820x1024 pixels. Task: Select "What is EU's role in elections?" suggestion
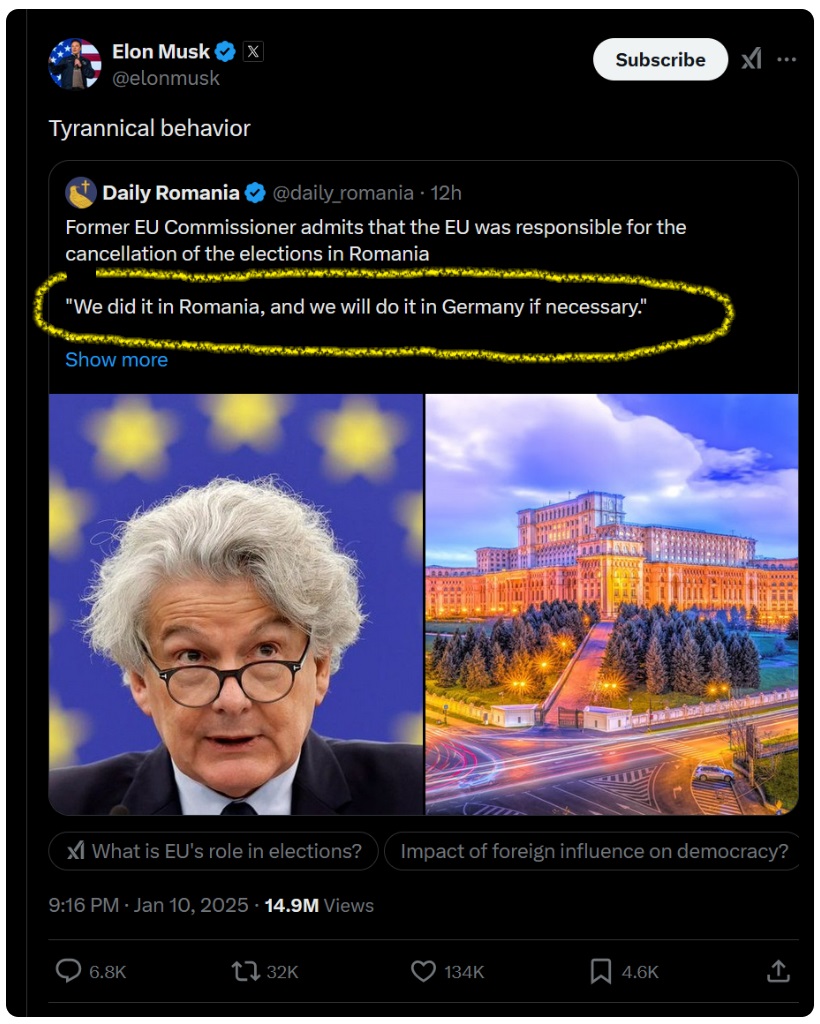213,851
